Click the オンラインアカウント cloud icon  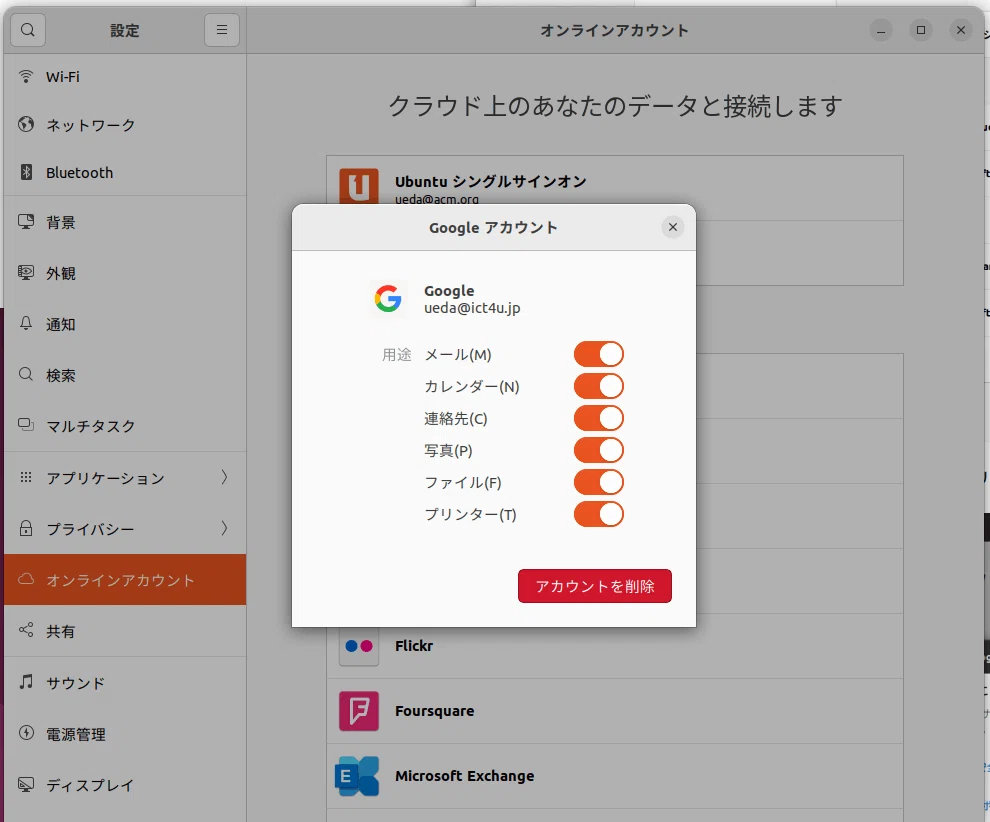click(x=26, y=579)
